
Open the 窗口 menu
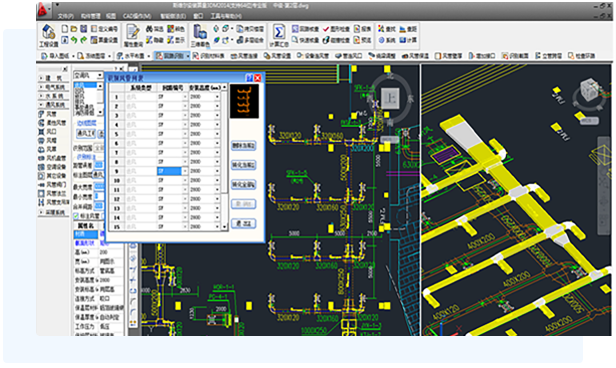(198, 16)
